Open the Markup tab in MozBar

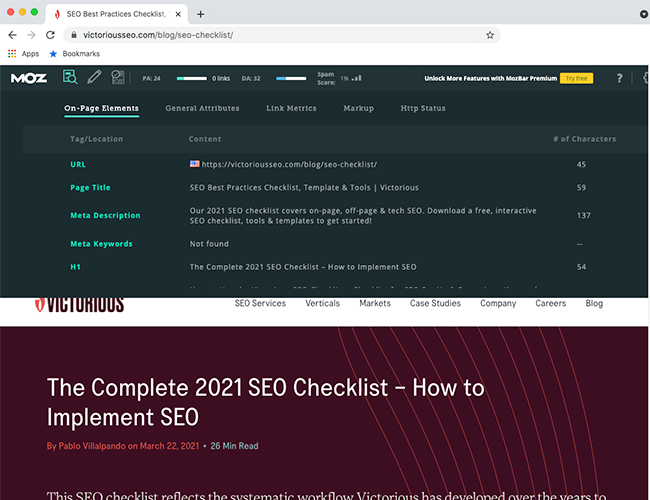point(358,108)
